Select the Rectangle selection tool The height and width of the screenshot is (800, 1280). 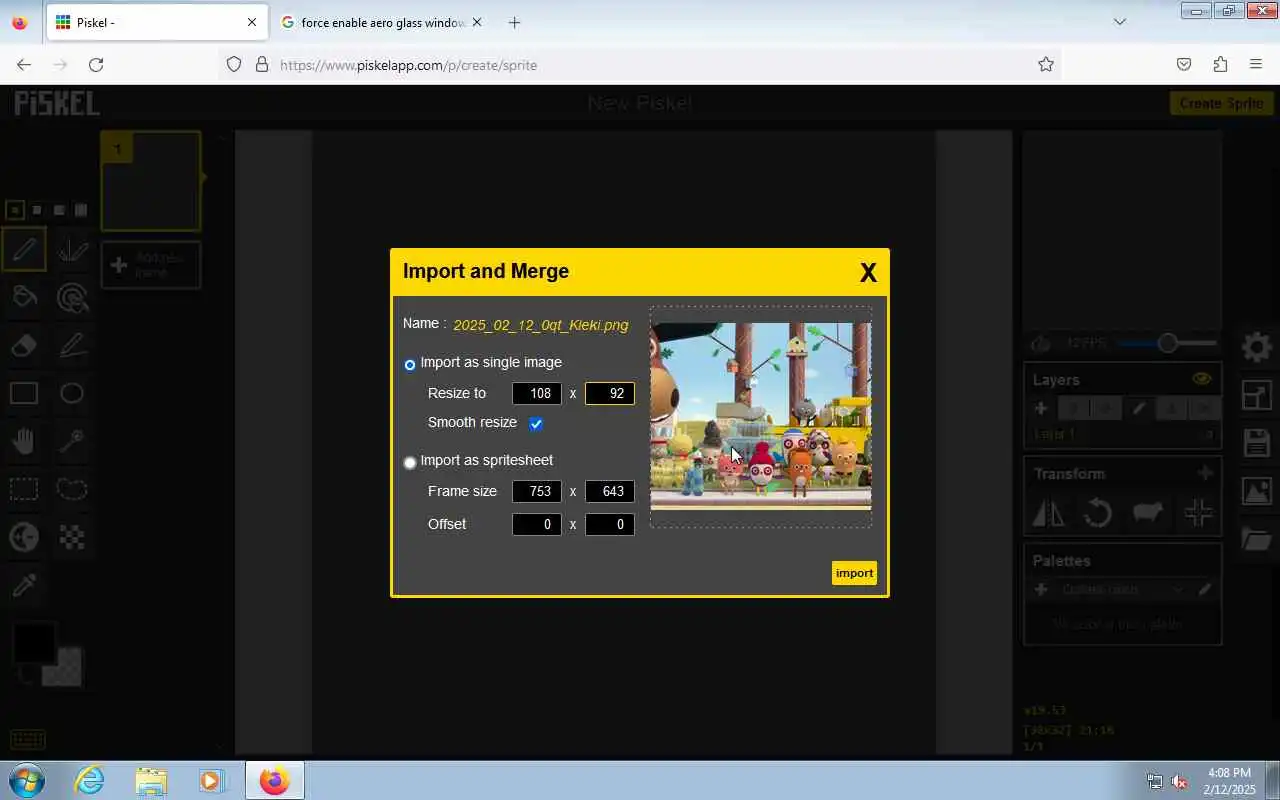click(24, 489)
